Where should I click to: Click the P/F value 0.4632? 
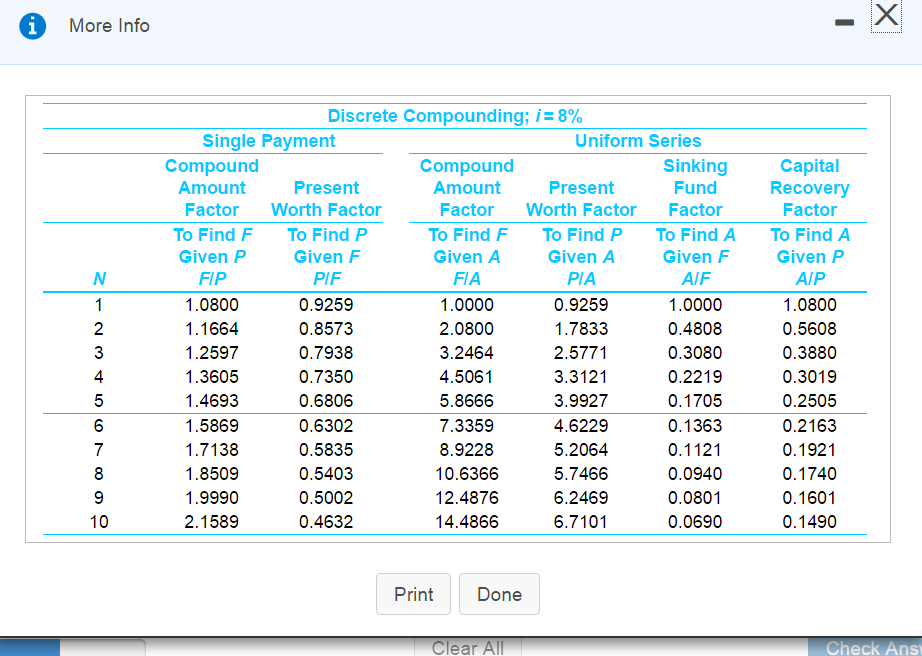pos(326,522)
